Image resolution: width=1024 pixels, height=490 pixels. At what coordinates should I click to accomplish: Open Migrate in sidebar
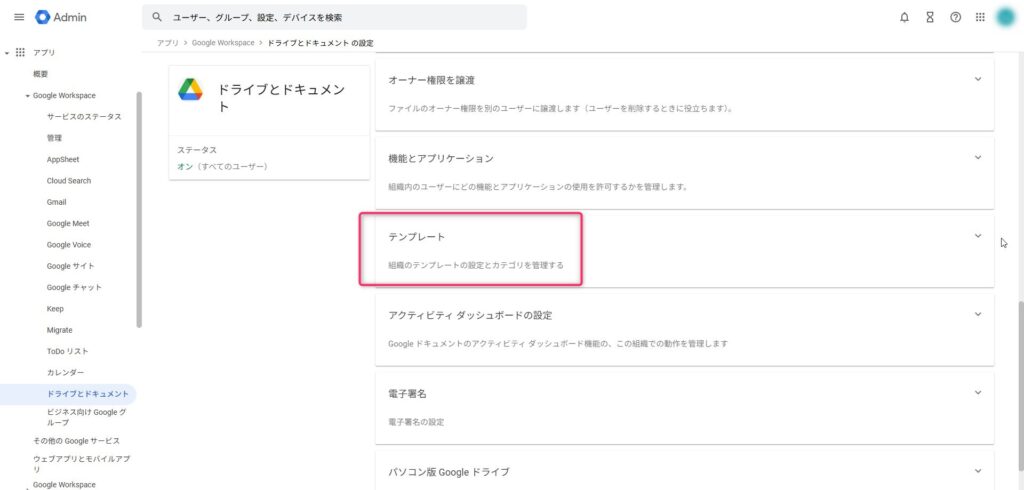coord(59,331)
